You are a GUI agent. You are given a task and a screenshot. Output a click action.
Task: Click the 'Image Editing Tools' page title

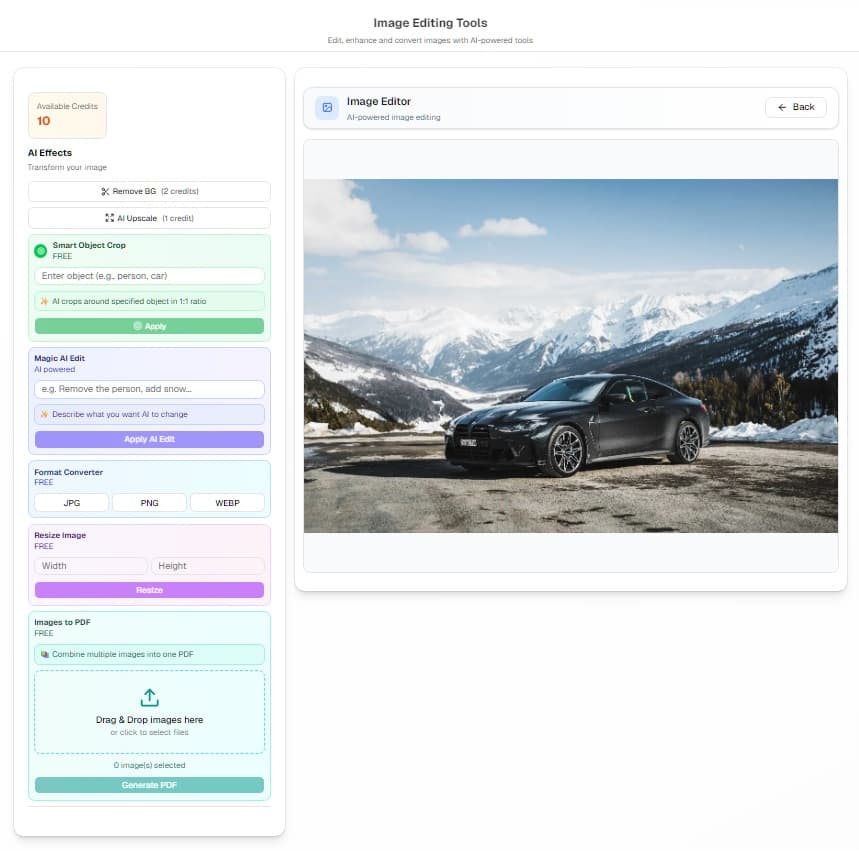pos(430,23)
